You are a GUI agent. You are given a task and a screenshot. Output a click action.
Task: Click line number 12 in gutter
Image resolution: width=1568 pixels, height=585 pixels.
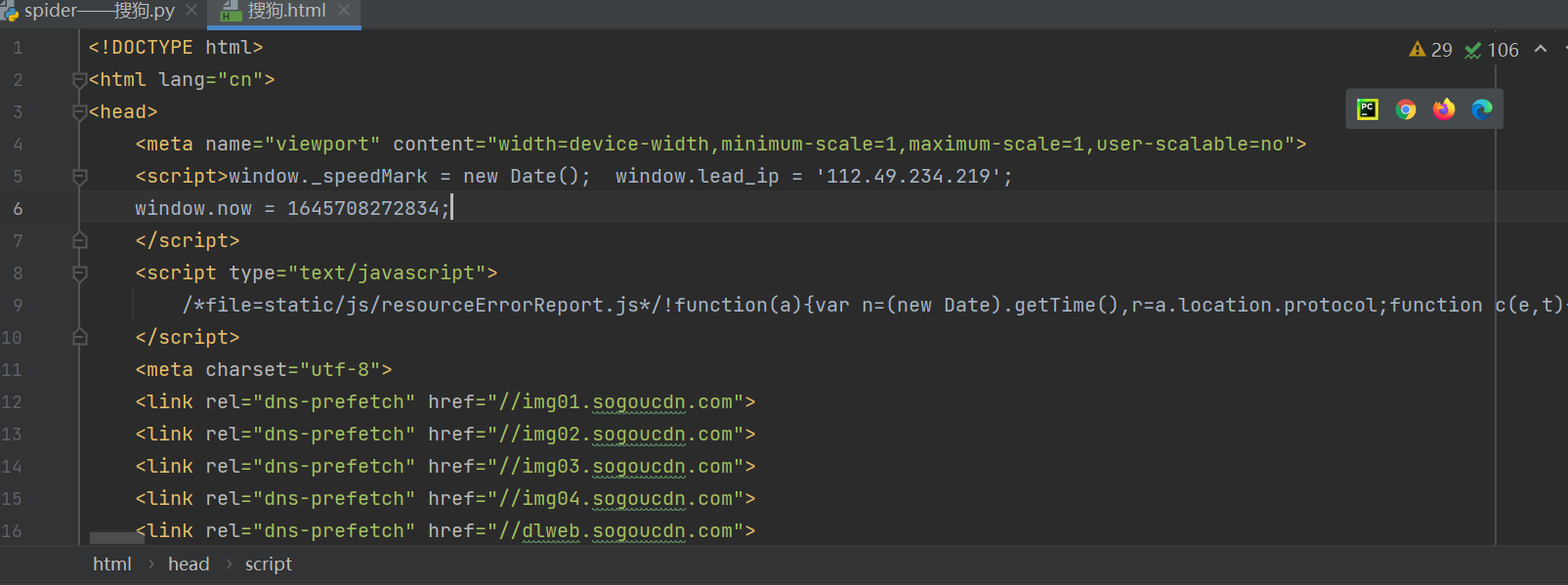(x=12, y=402)
